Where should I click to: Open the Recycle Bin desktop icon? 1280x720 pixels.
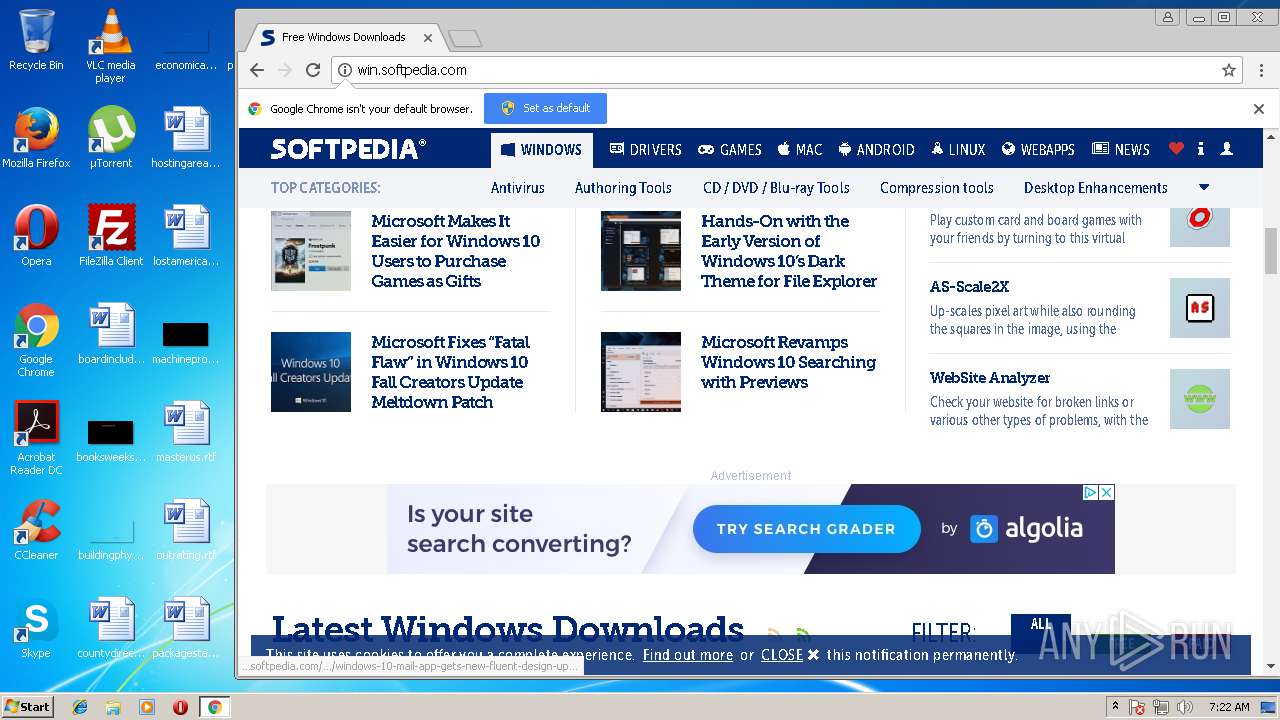(x=36, y=40)
